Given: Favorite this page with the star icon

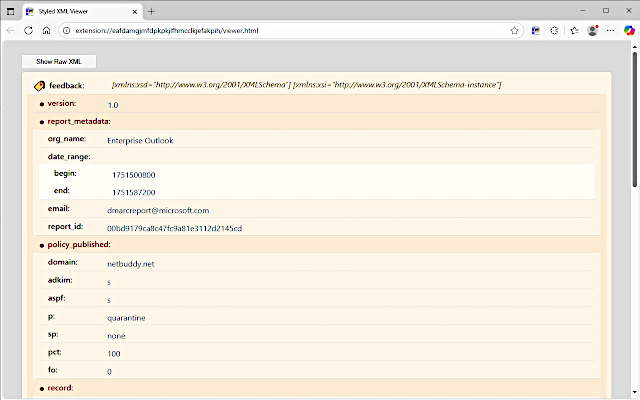Looking at the screenshot, I should (x=514, y=31).
